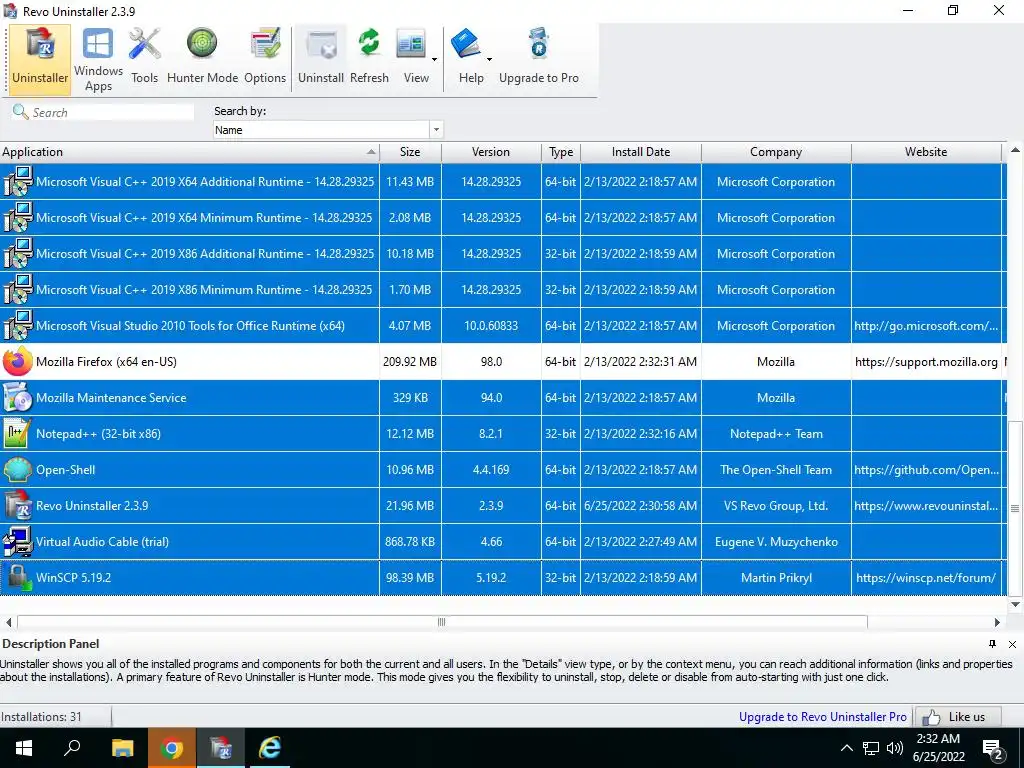Select Mozilla Maintenance Service icon
The width and height of the screenshot is (1024, 768).
(18, 398)
